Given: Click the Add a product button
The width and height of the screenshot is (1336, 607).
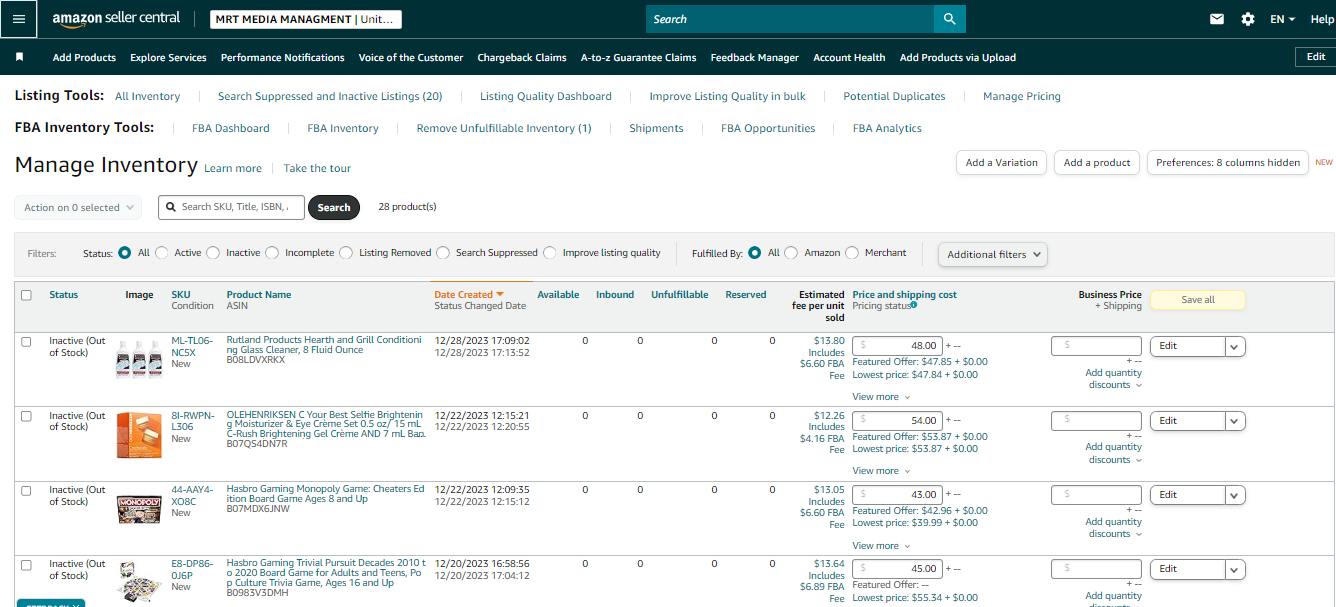Looking at the screenshot, I should coord(1097,162).
